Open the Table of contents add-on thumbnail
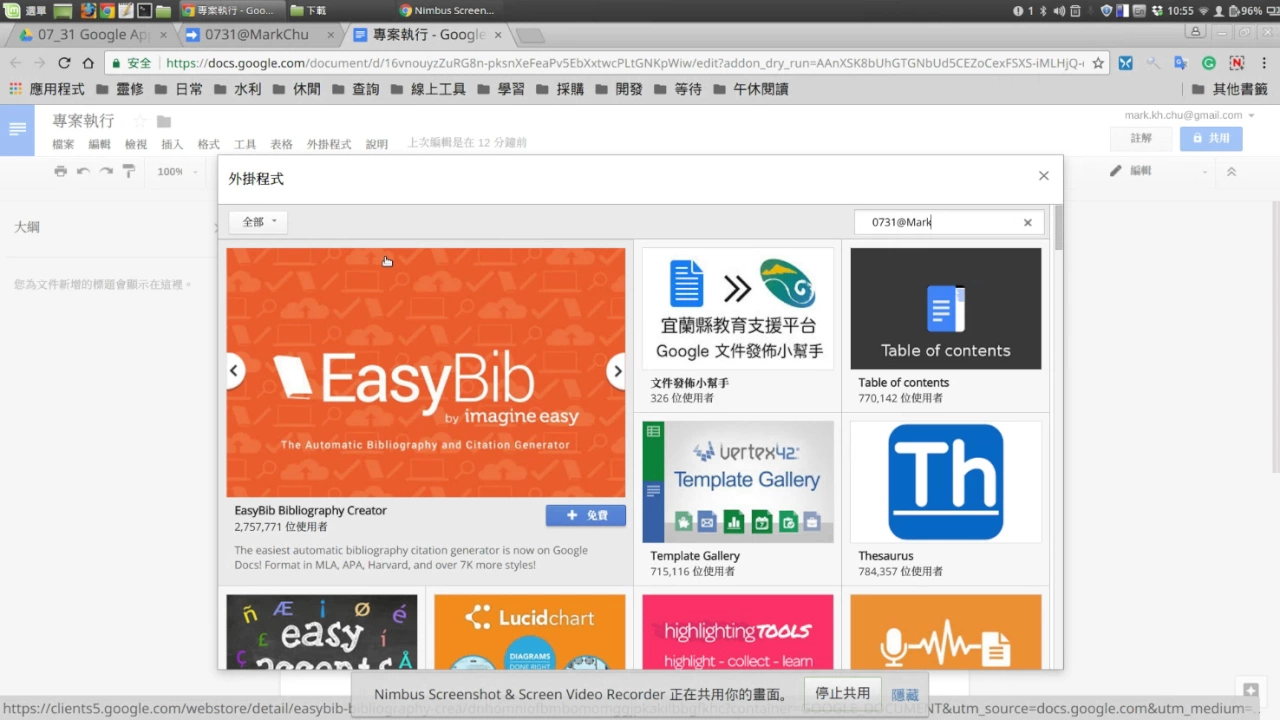The height and width of the screenshot is (720, 1280). tap(945, 309)
